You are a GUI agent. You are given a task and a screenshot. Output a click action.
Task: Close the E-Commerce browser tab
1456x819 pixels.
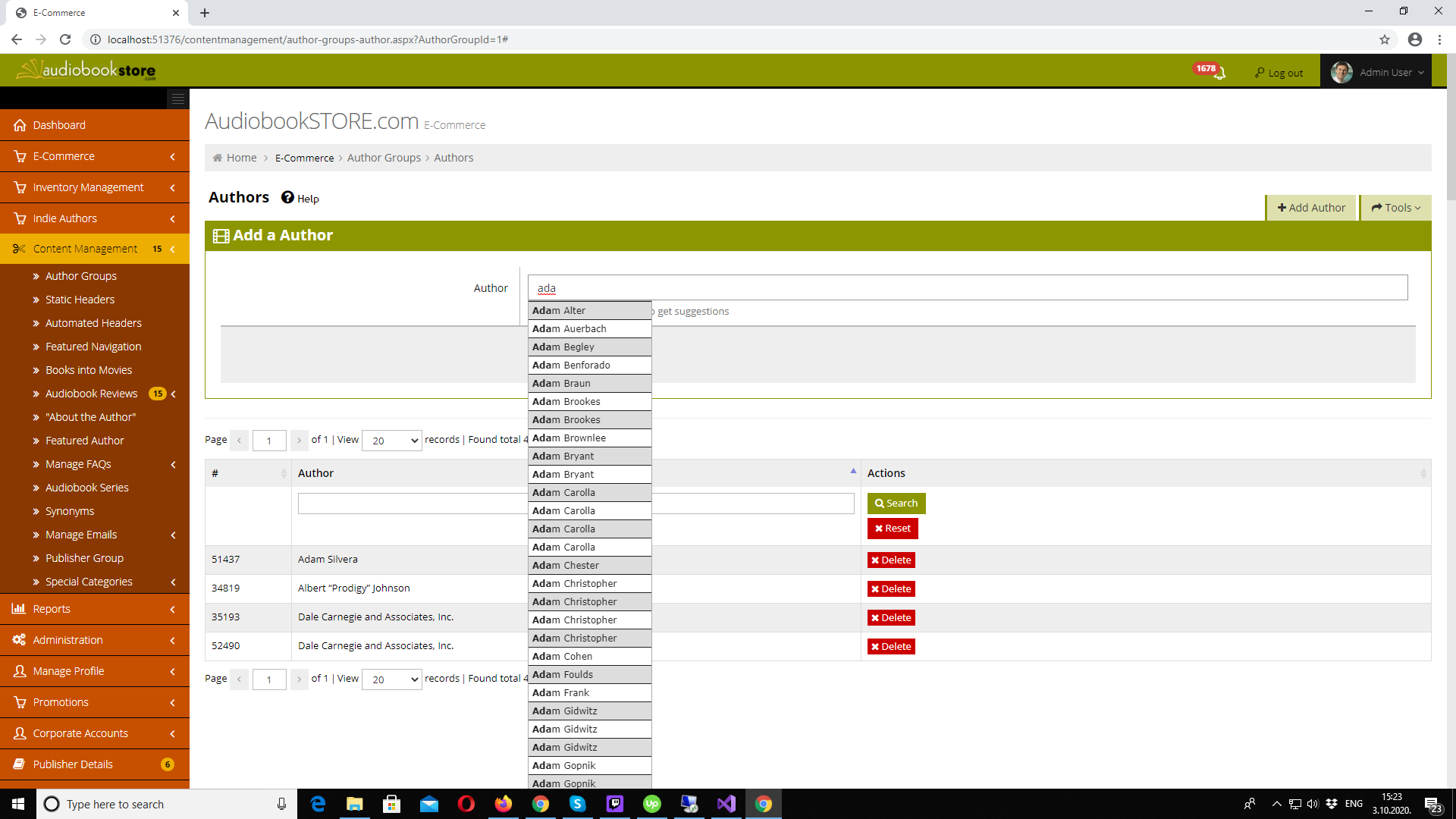tap(176, 13)
